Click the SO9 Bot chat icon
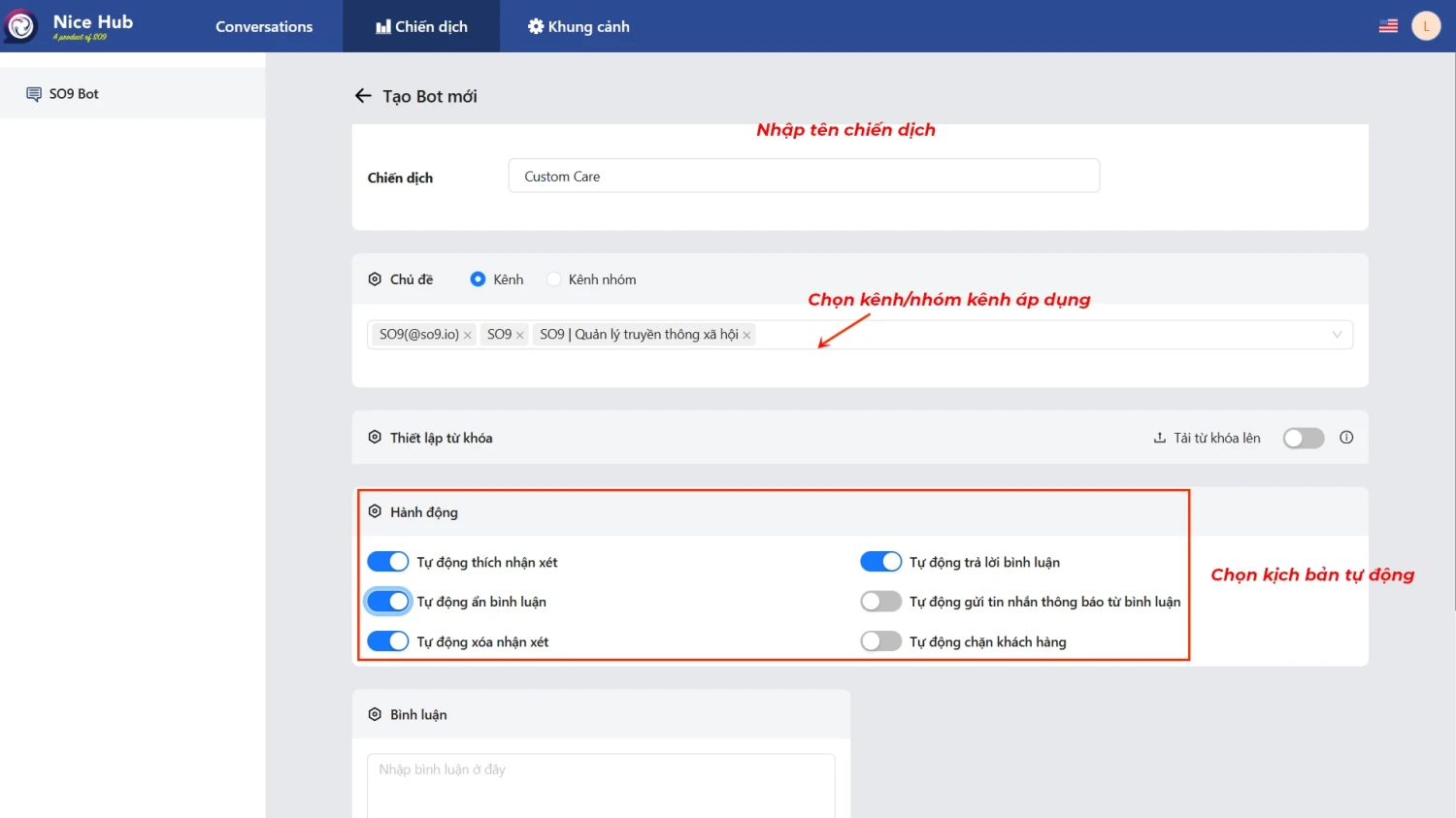This screenshot has height=818, width=1456. click(34, 94)
